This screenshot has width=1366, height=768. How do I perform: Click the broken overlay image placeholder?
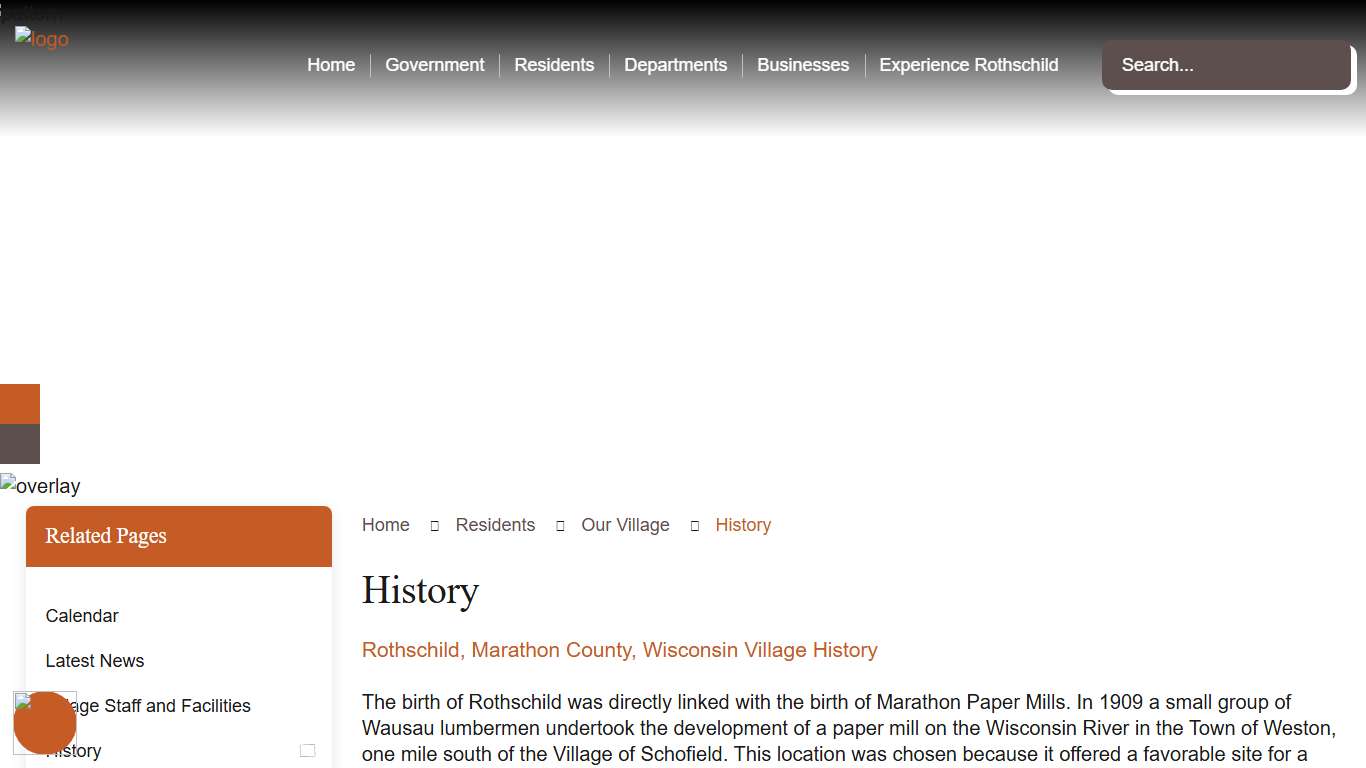tap(40, 486)
